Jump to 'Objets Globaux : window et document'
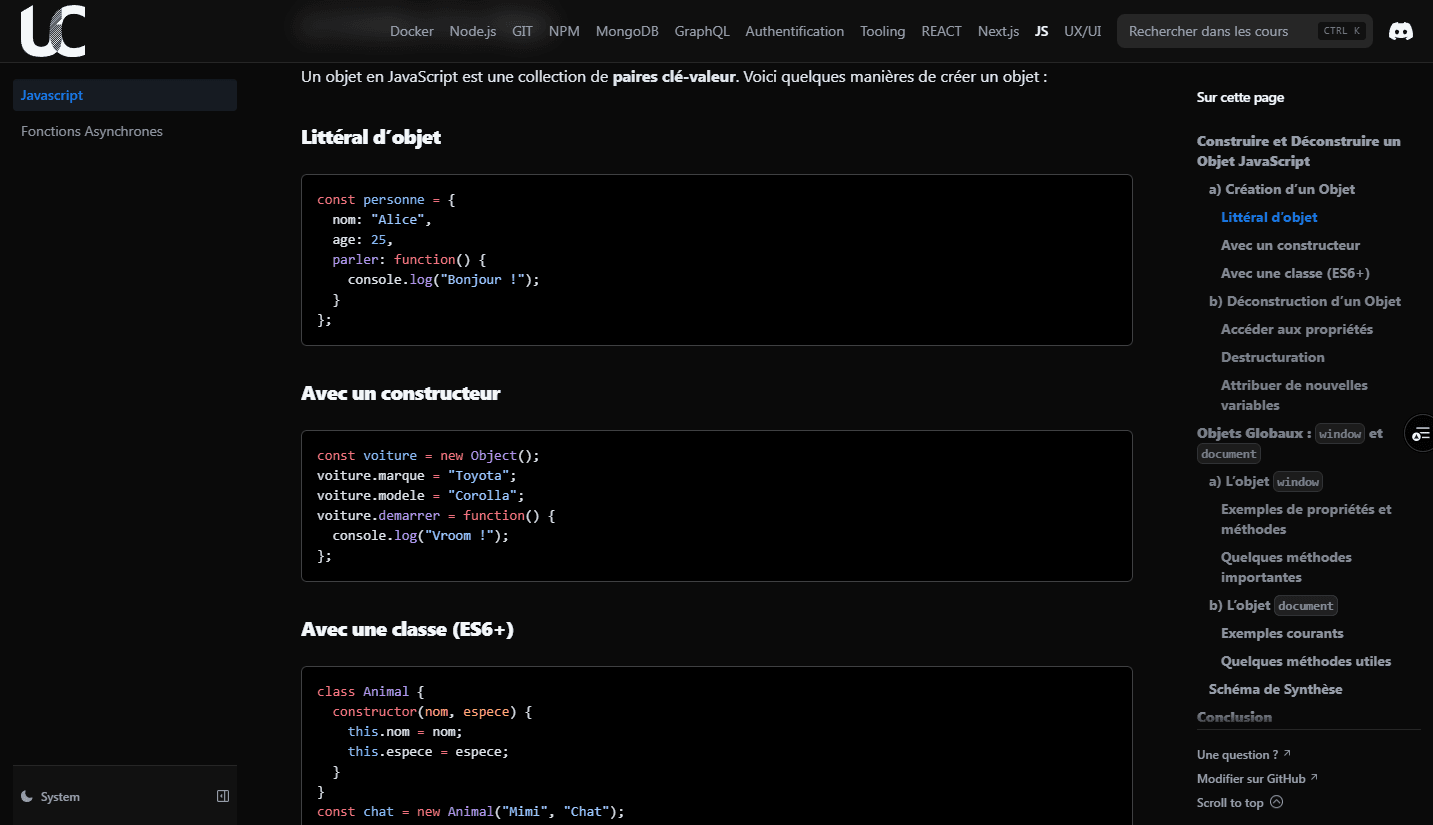Screen dimensions: 1433x825 point(1290,443)
